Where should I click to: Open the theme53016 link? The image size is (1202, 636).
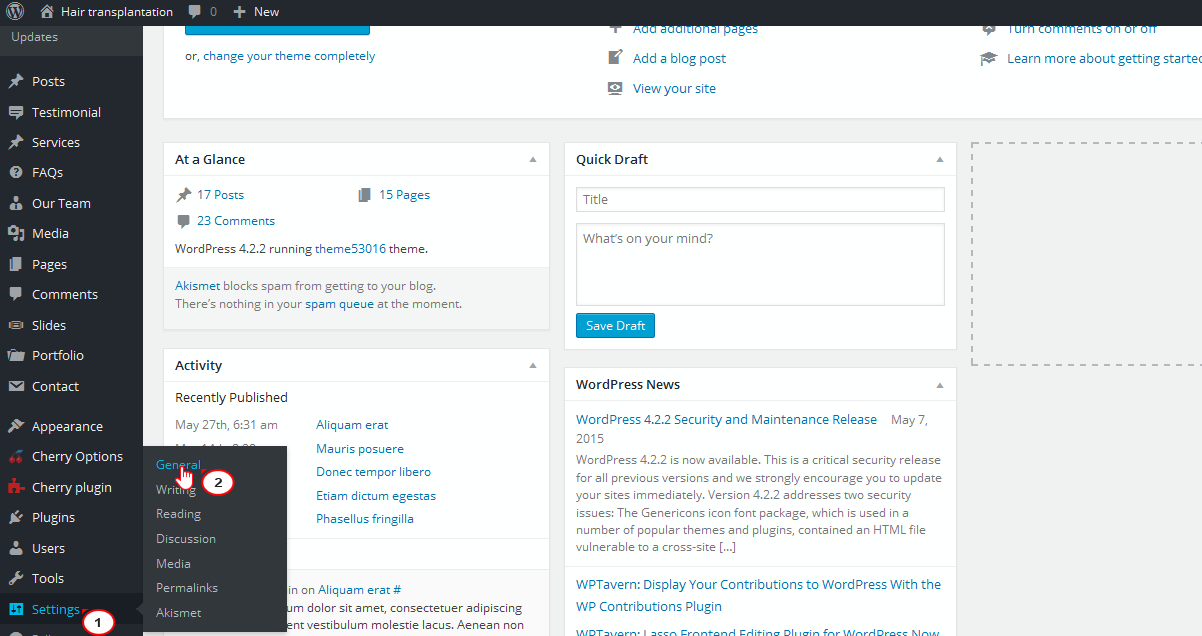pyautogui.click(x=350, y=249)
